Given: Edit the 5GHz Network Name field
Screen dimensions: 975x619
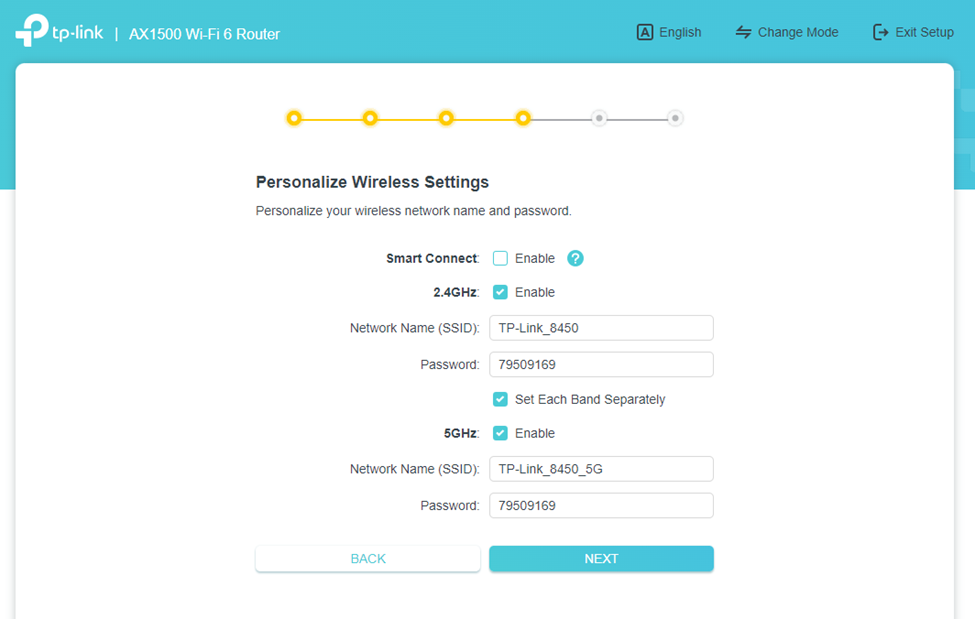Looking at the screenshot, I should tap(601, 469).
